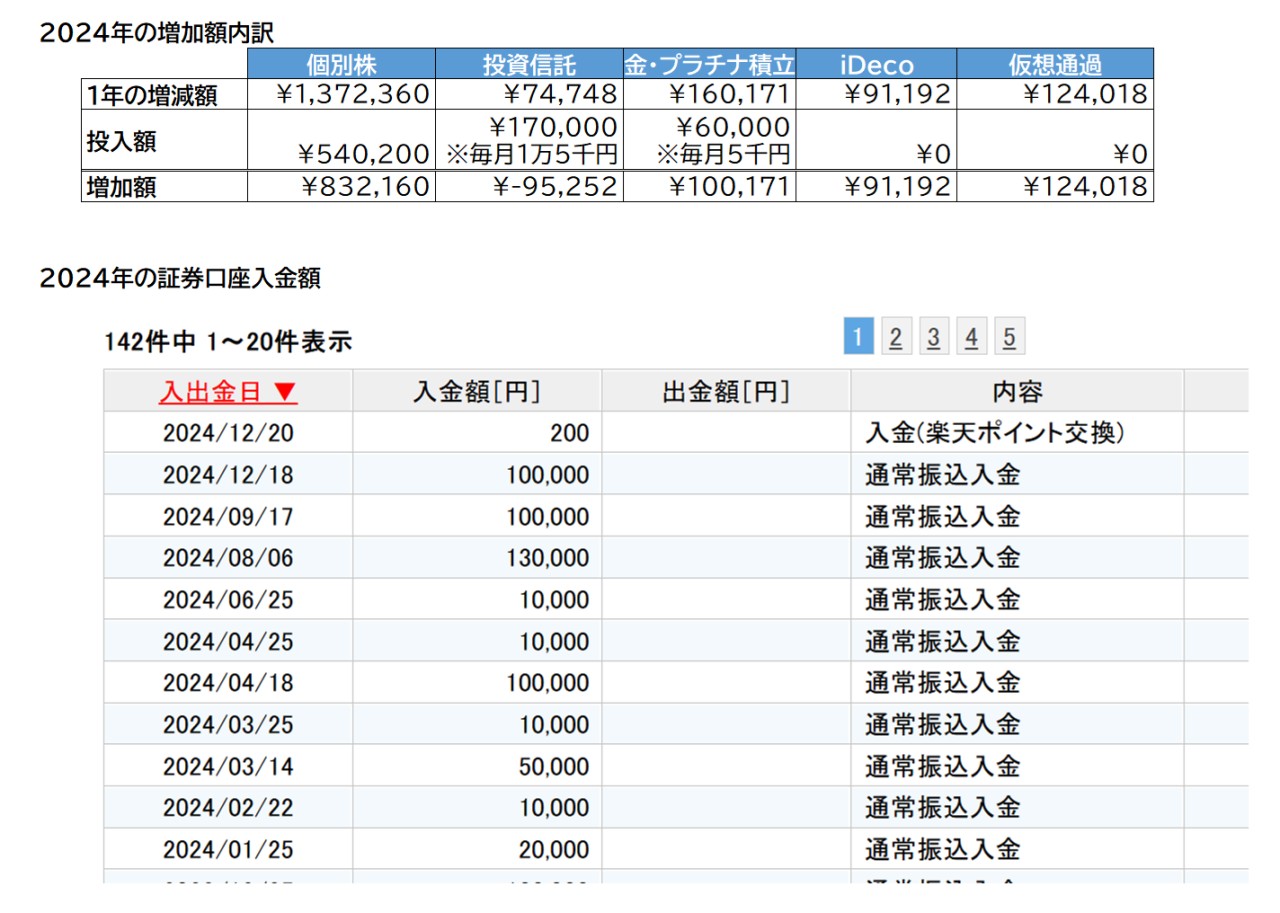Open page 3 in the pagination
The width and height of the screenshot is (1280, 913).
(933, 338)
